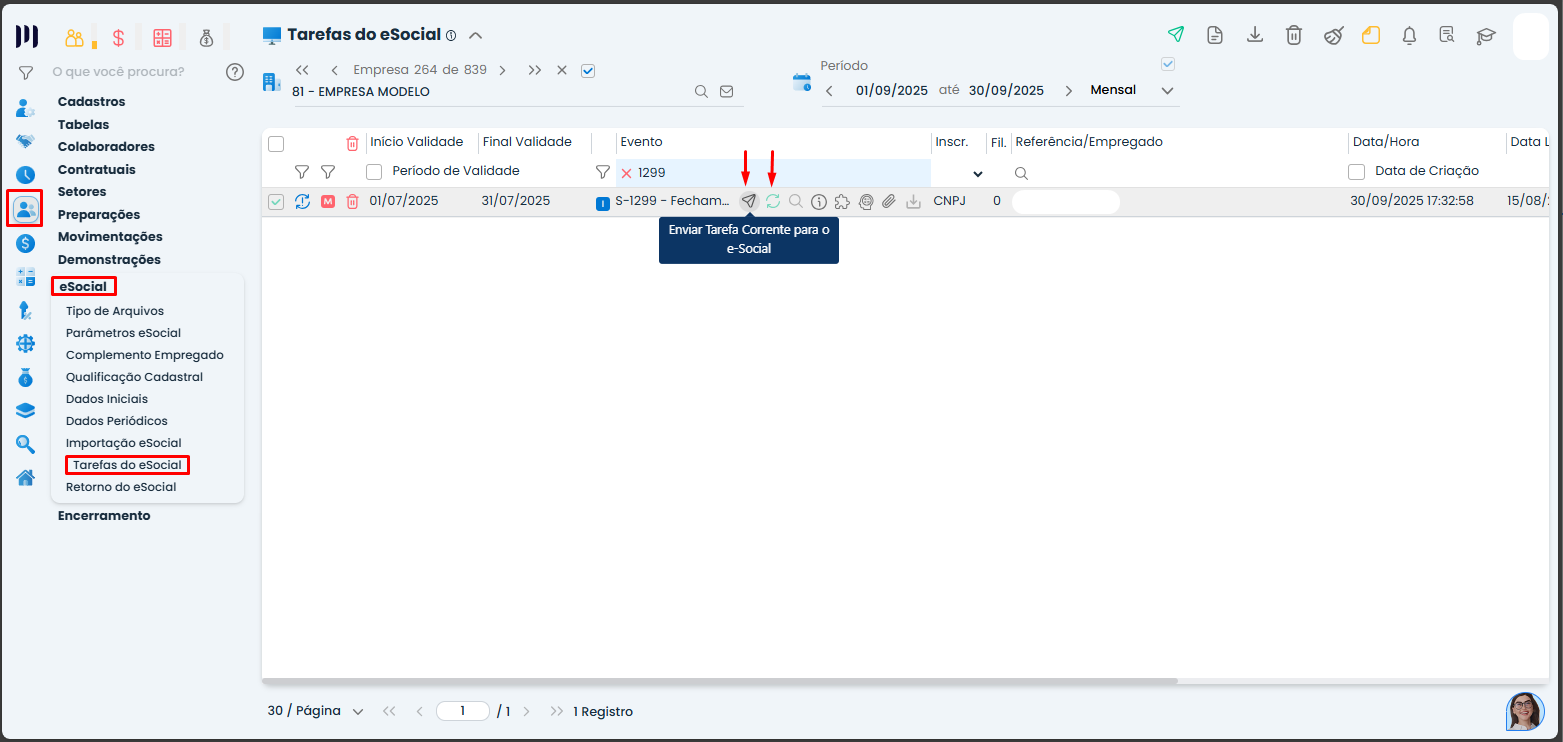Image resolution: width=1563 pixels, height=742 pixels.
Task: Clear the 1299 Evento filter with red X
Action: [626, 173]
